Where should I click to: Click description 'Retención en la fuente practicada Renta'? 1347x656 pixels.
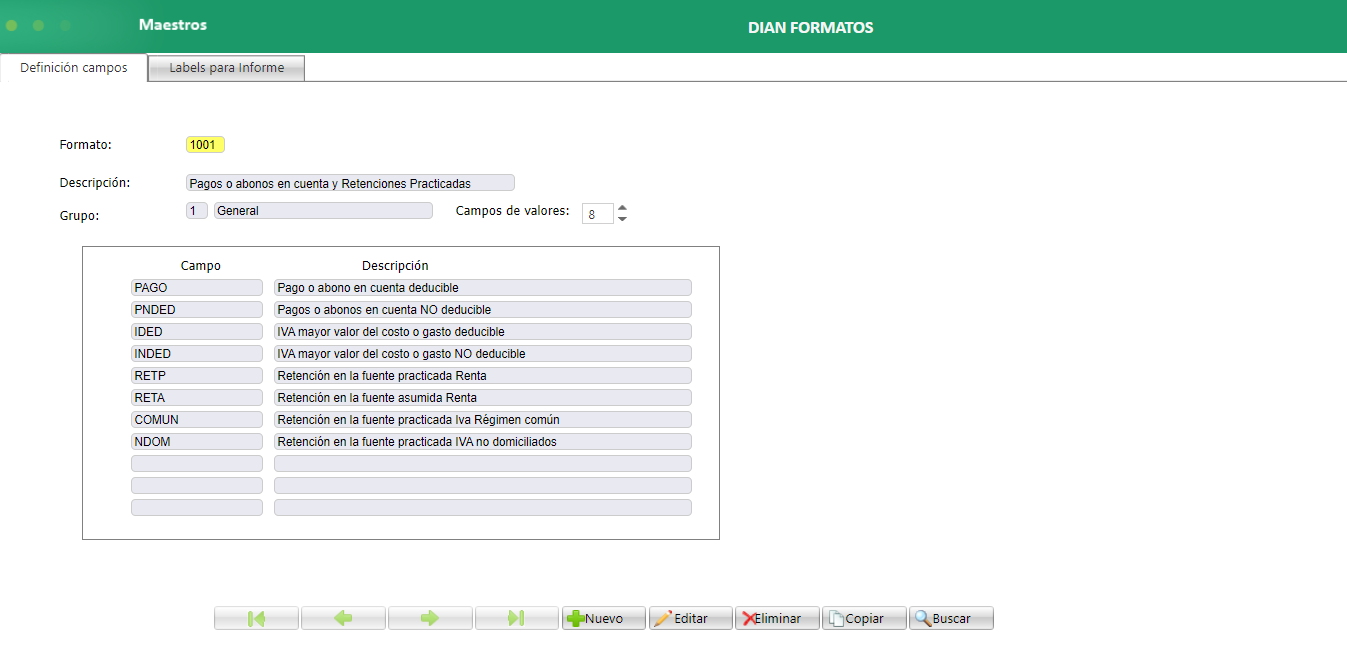coord(483,376)
